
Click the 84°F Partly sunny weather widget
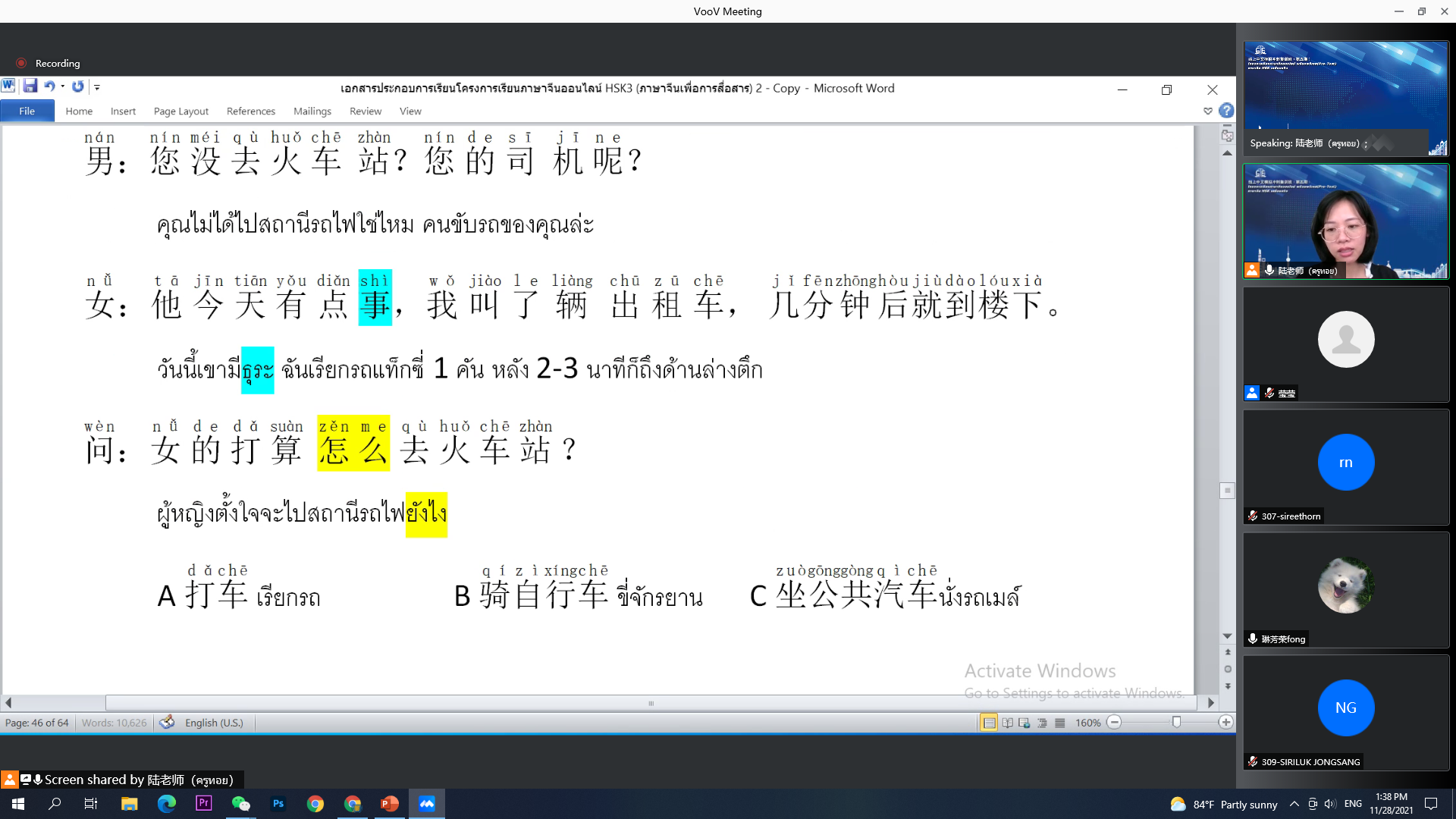point(1224,804)
